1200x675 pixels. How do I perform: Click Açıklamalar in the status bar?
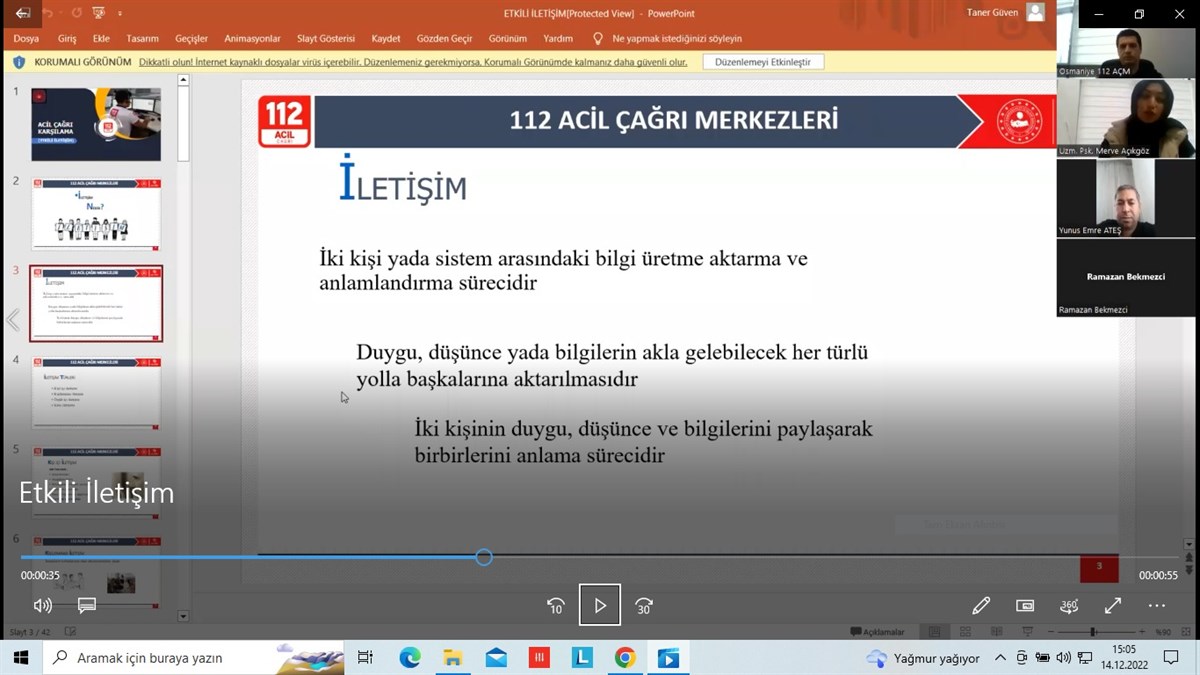pyautogui.click(x=877, y=632)
